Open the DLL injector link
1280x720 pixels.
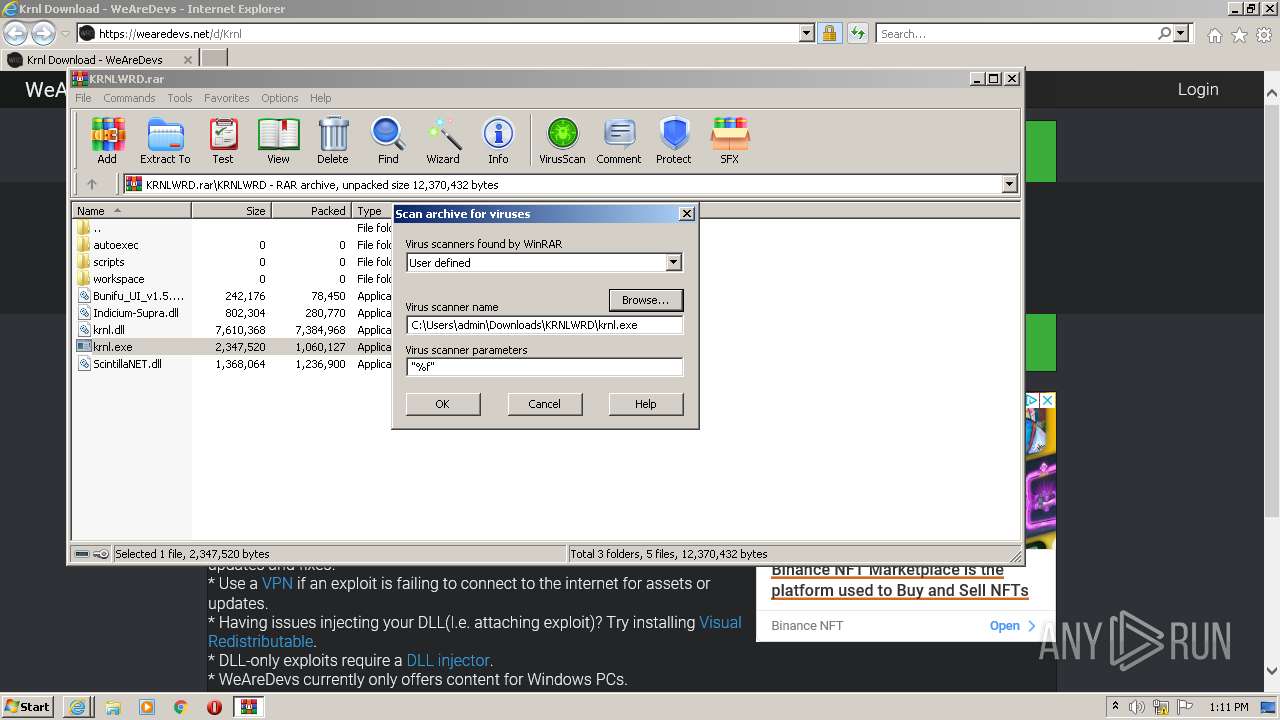point(448,660)
